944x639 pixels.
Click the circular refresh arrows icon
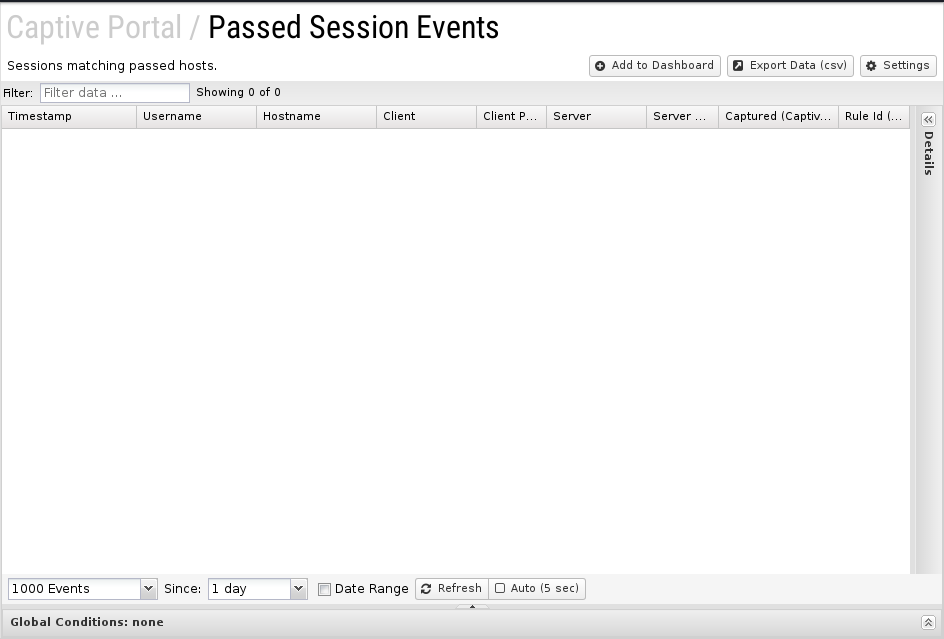426,588
